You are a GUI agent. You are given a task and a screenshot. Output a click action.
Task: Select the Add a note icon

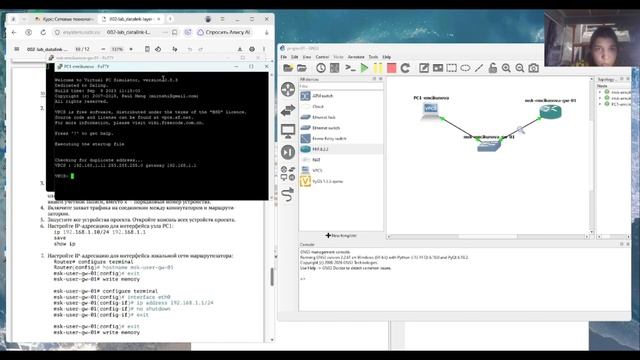point(424,68)
